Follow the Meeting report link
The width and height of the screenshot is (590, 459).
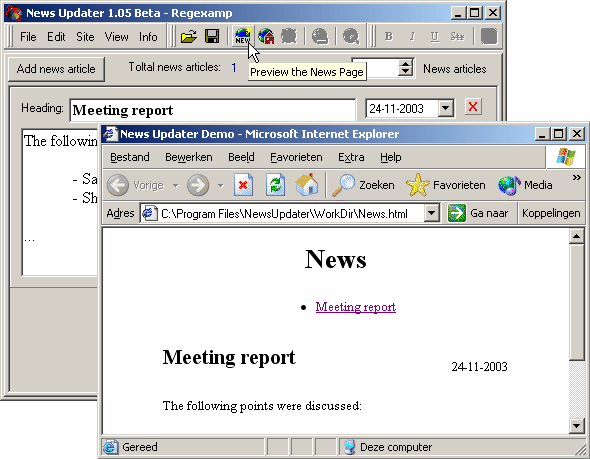[x=356, y=307]
